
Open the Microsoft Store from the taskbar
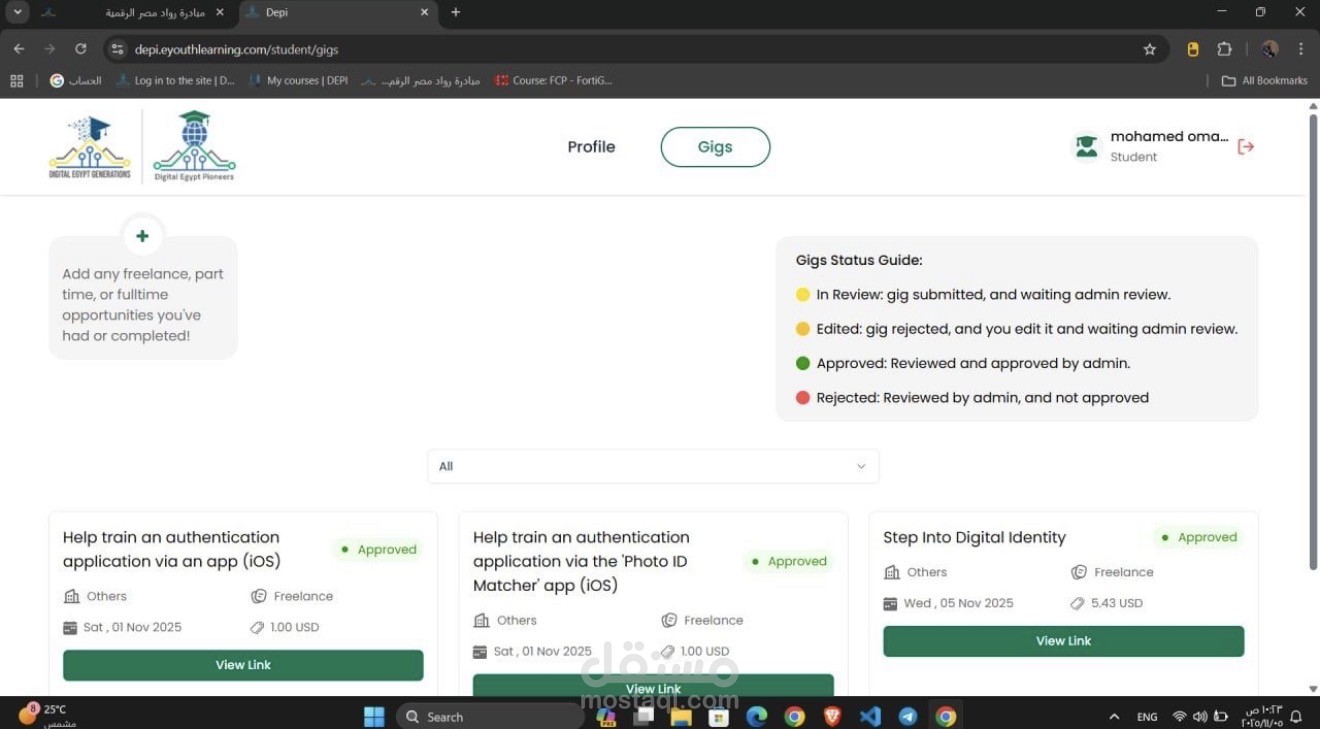click(718, 716)
